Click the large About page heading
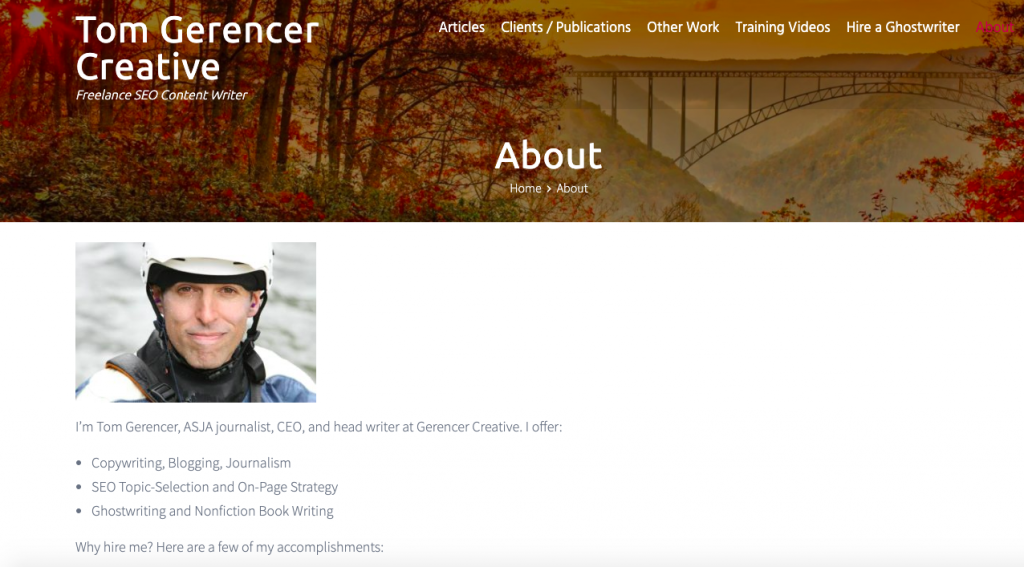This screenshot has height=567, width=1024. [549, 155]
